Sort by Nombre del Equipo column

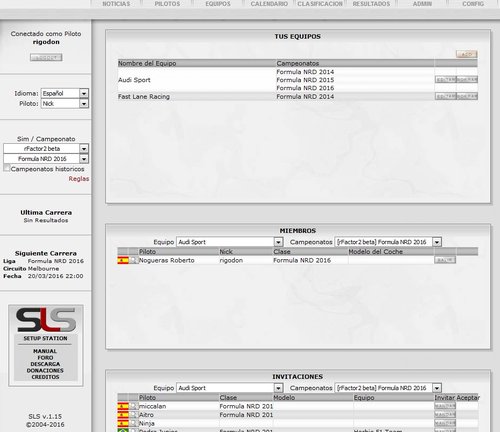tap(147, 63)
